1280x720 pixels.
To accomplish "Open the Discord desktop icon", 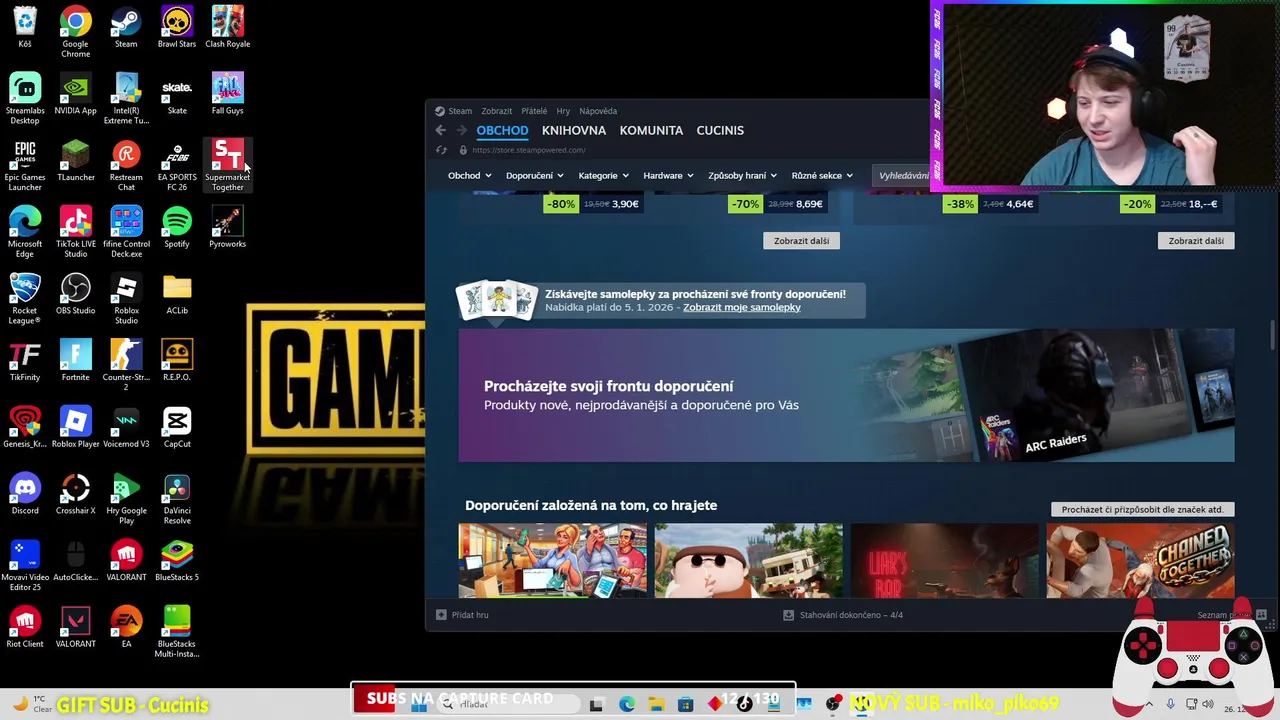I will 25,495.
